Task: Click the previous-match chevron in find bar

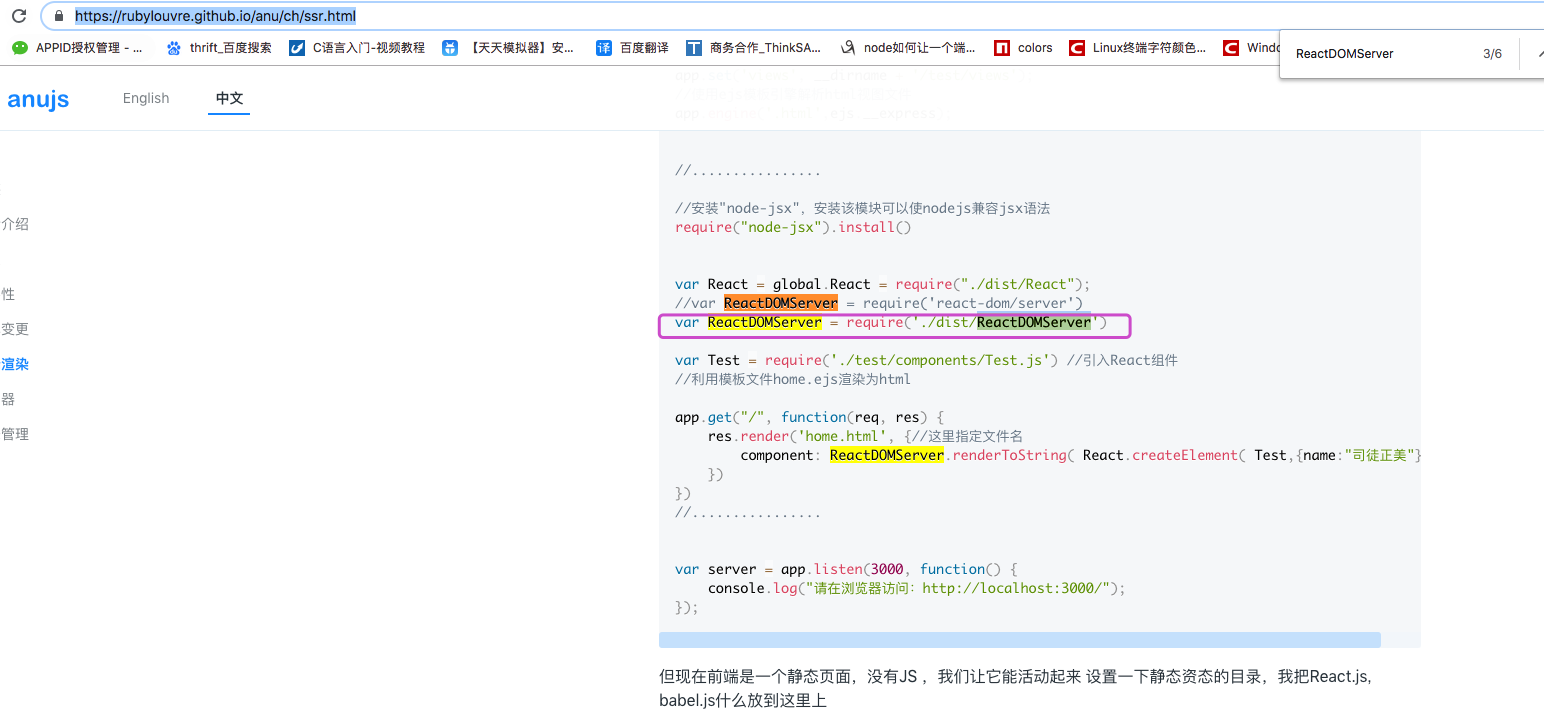Action: click(x=1540, y=53)
